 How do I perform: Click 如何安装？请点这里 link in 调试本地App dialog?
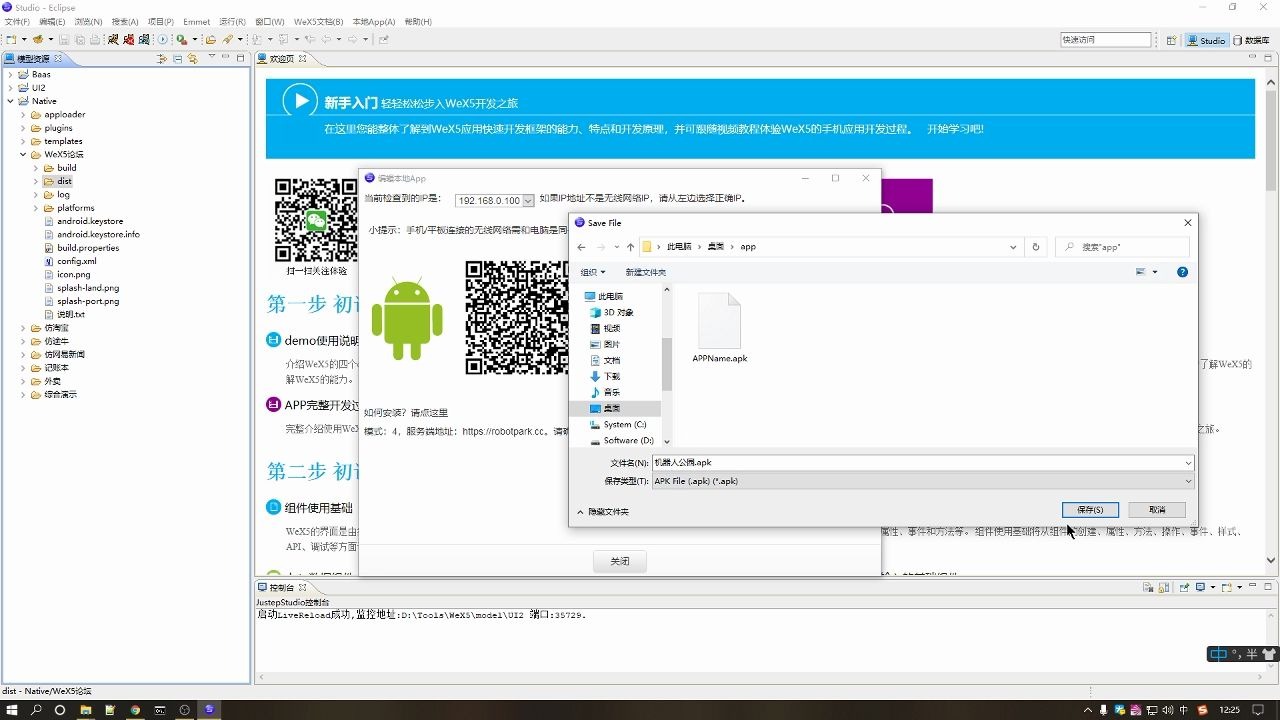click(406, 413)
